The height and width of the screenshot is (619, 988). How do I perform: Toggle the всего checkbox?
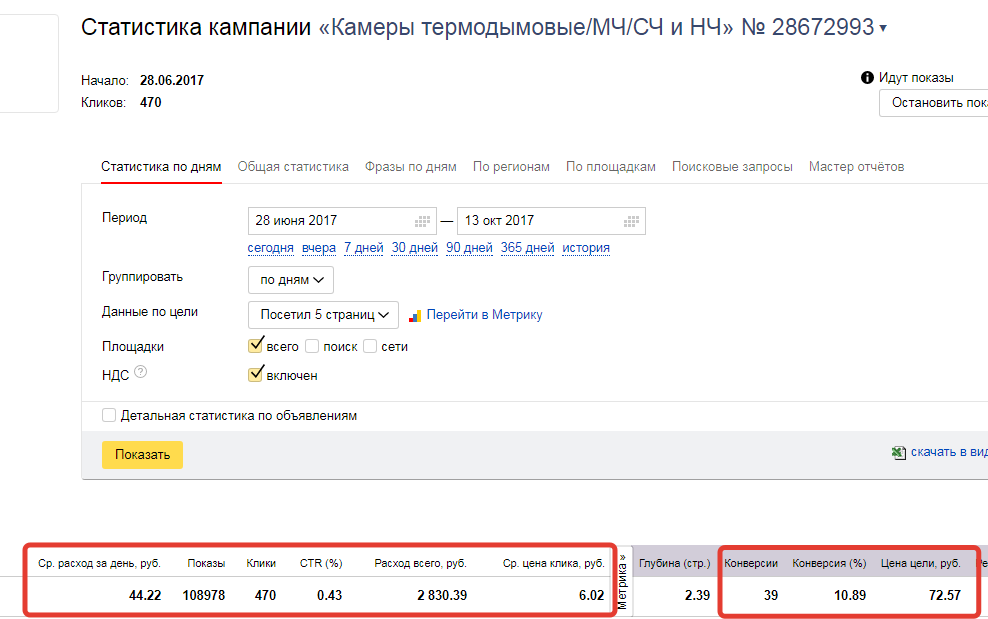(255, 345)
